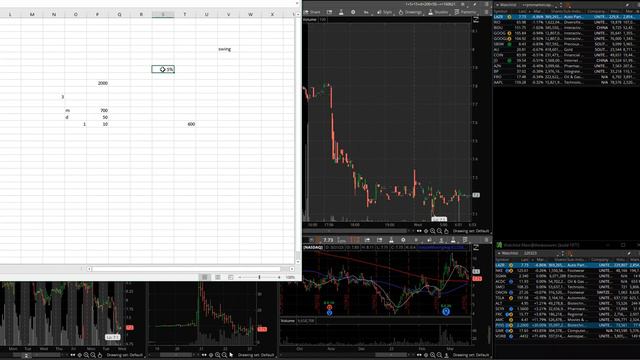Select the pan hand under bottom-left chart

point(100,355)
